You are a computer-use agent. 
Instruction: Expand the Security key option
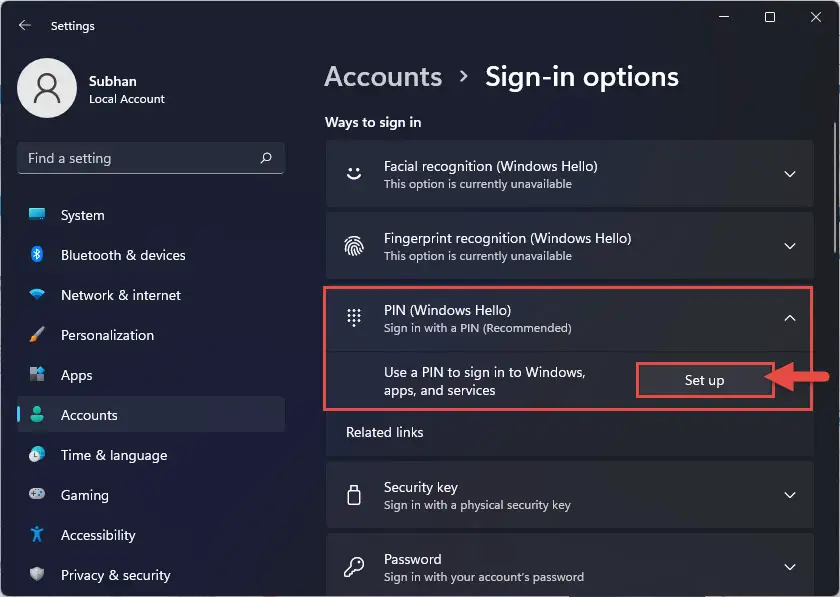click(788, 495)
